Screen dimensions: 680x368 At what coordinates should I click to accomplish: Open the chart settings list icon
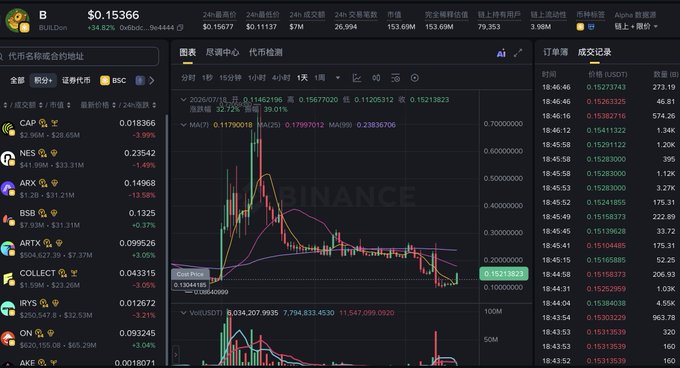coord(396,78)
